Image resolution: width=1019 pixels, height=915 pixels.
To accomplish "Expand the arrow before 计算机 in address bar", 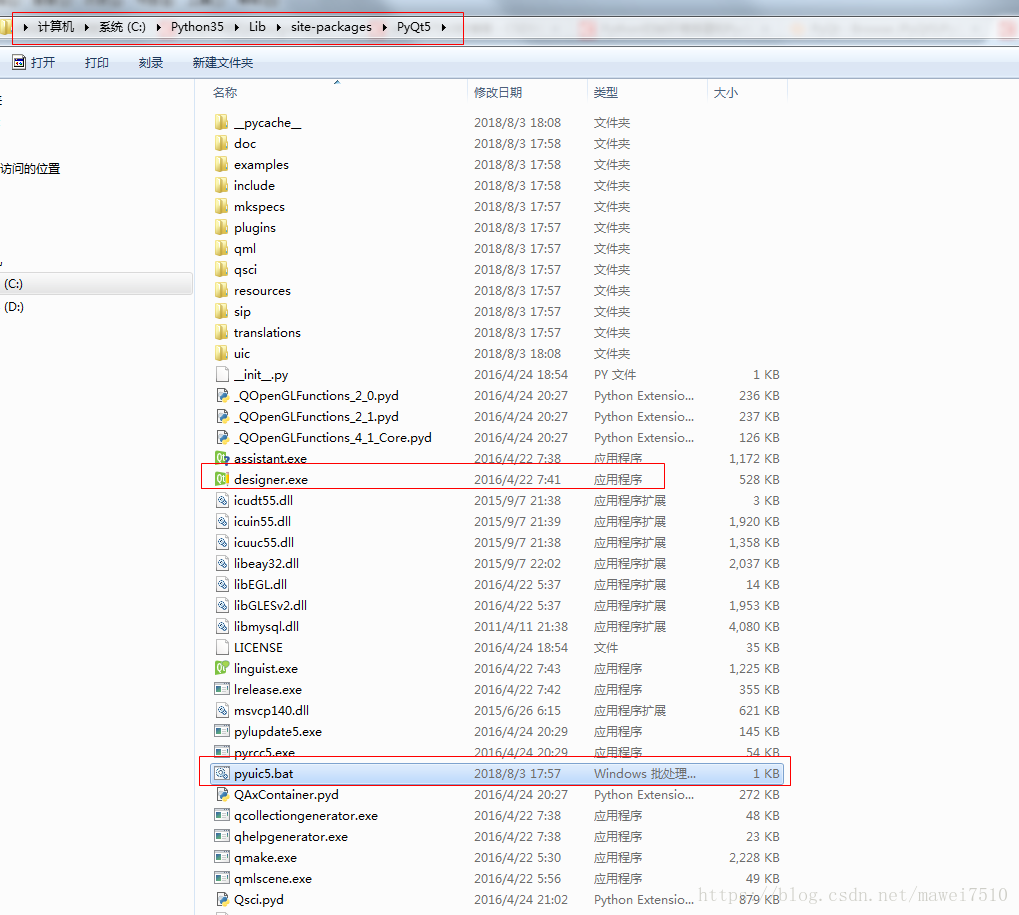I will coord(25,27).
